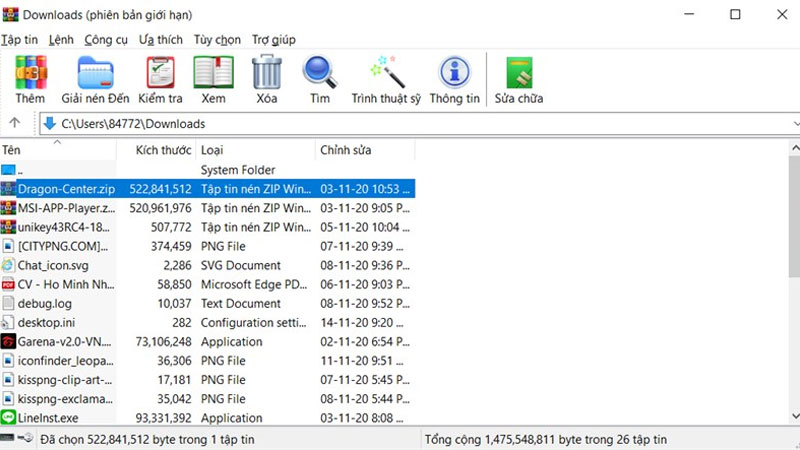This screenshot has height=450, width=800.
Task: Open the Tùy chọn menu
Action: [x=217, y=40]
